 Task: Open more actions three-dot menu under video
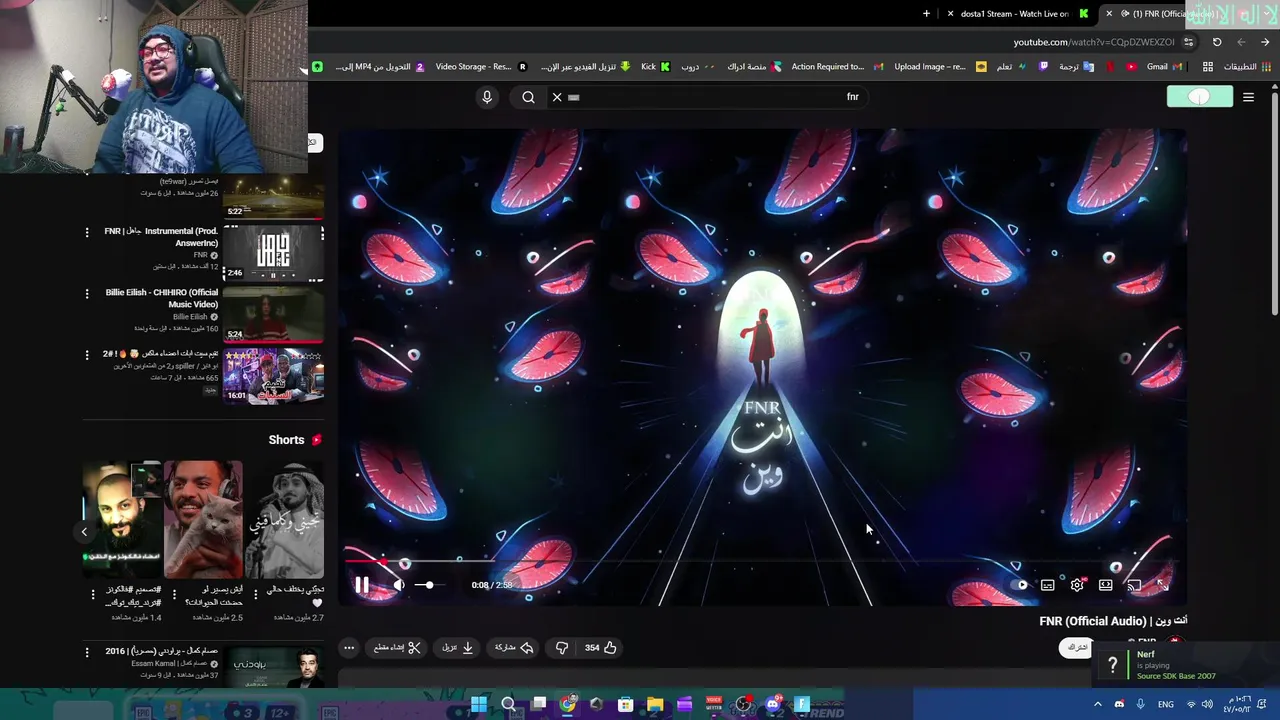(349, 647)
